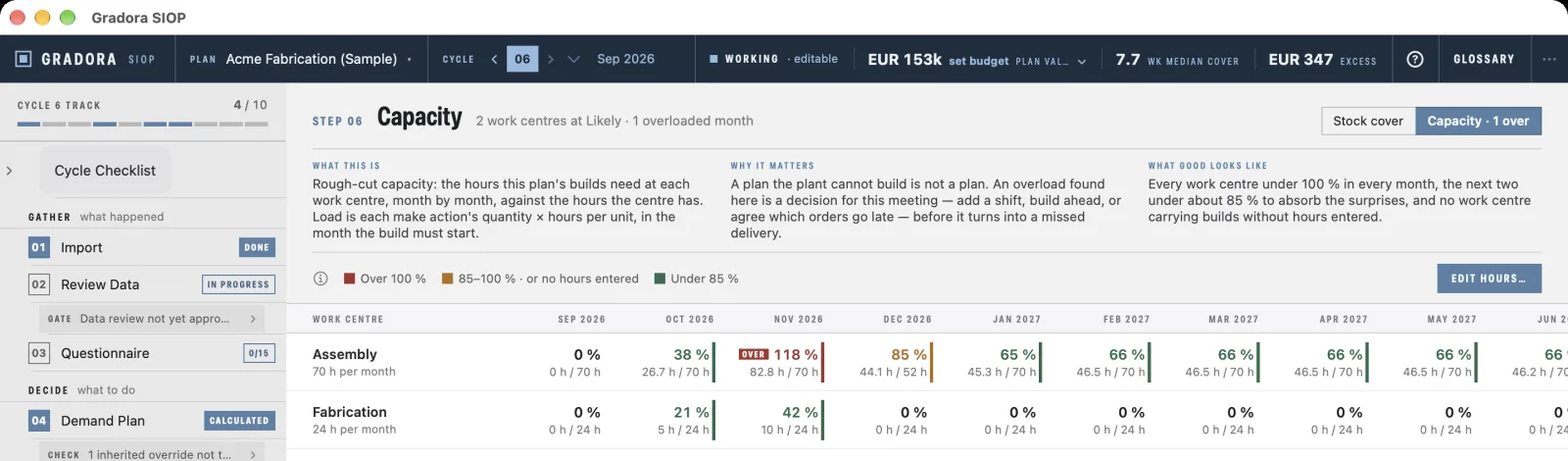Click the EUR 347 EXCESS indicator
Image resolution: width=1568 pixels, height=461 pixels.
point(1322,59)
